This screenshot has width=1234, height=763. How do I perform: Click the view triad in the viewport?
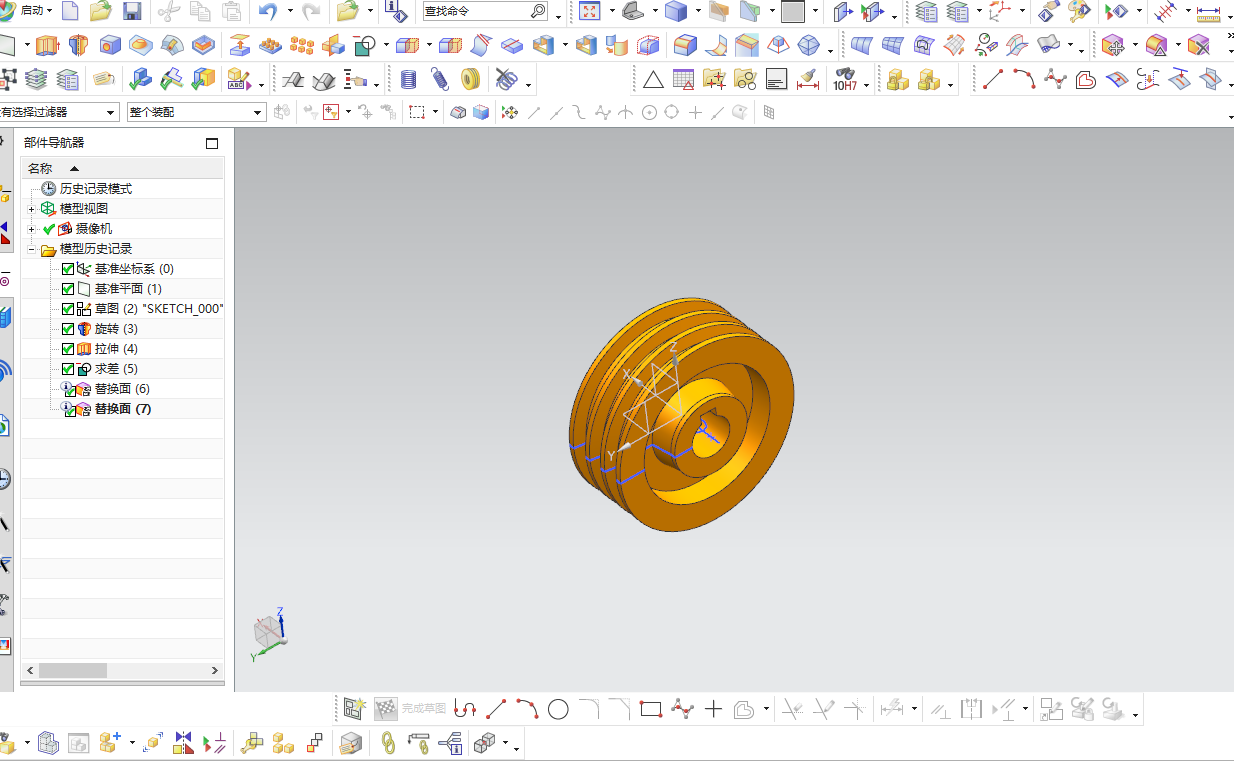pyautogui.click(x=270, y=634)
